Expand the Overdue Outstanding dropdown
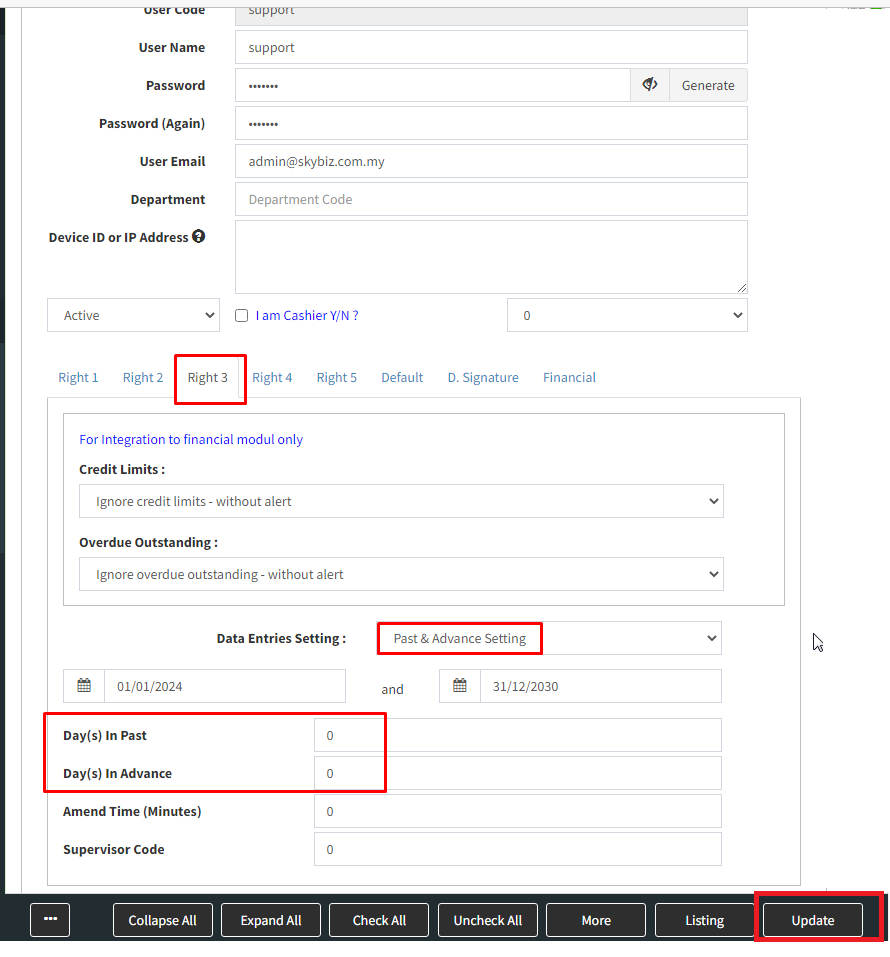890x957 pixels. [x=401, y=574]
